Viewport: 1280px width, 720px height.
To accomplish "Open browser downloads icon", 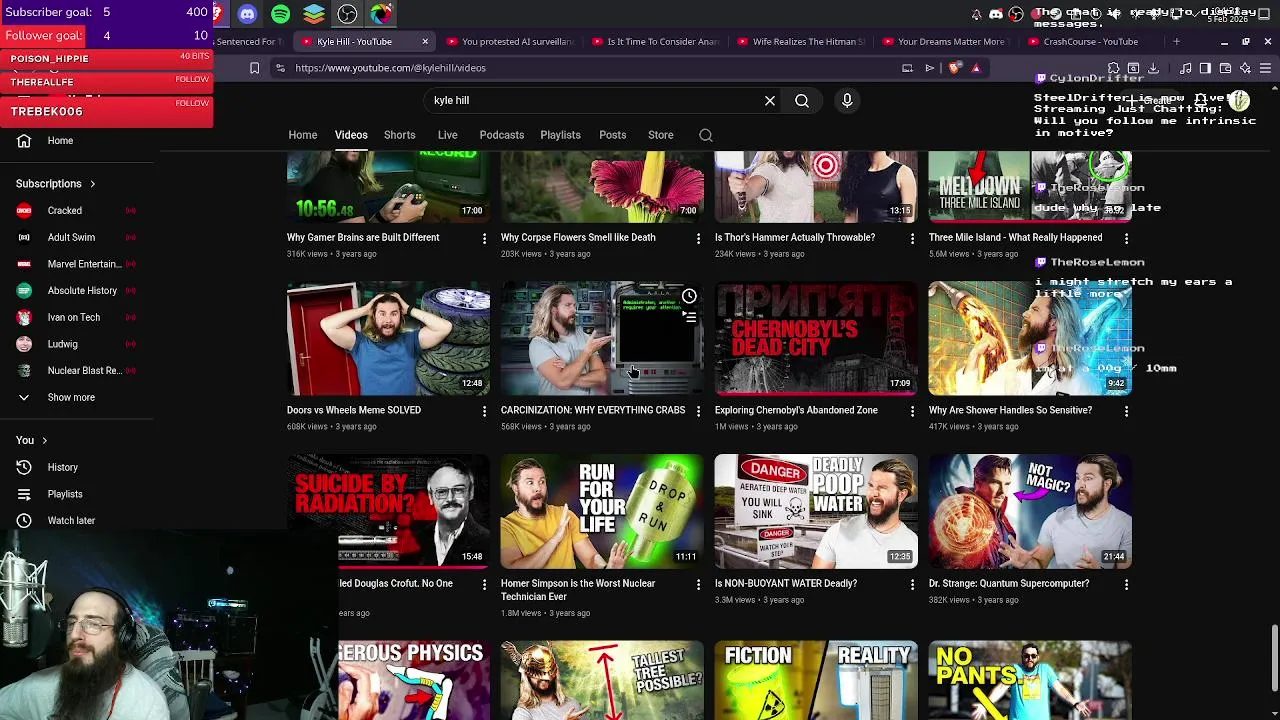I will click(1153, 68).
